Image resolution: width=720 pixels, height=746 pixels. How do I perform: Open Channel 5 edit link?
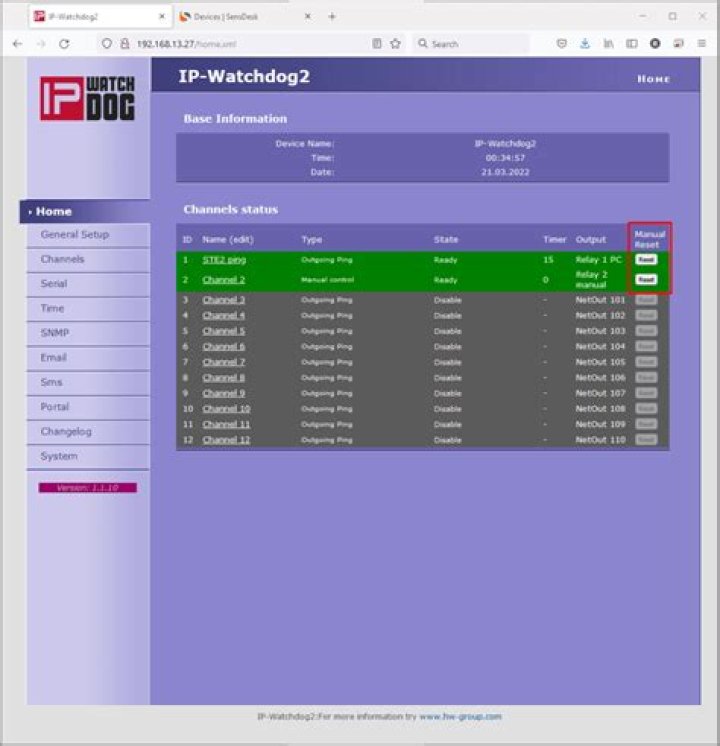click(224, 331)
